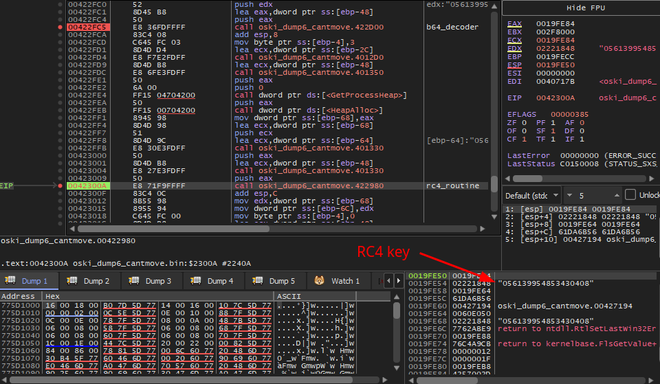The height and width of the screenshot is (384, 660).
Task: Set a breakpoint dot at address 00422FD4
Action: [x=60, y=58]
